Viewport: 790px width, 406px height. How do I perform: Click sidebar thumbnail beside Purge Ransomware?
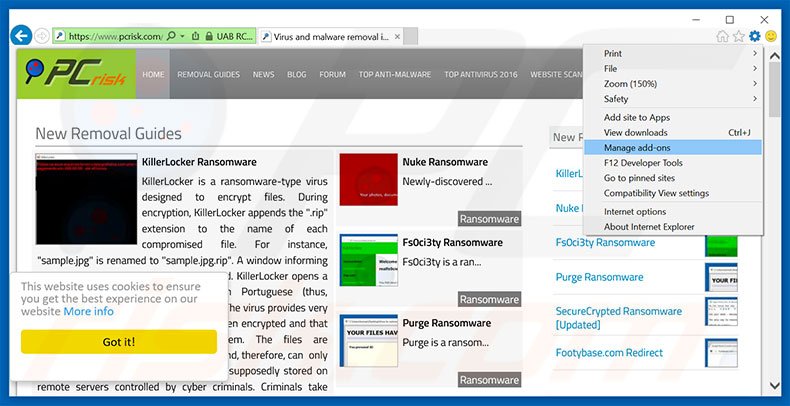[x=721, y=277]
